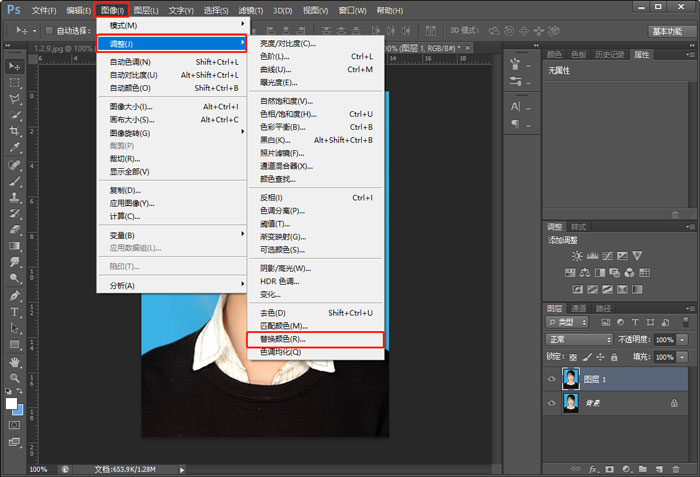The width and height of the screenshot is (700, 477).
Task: Select the Type (T) tool in toolbox
Action: (x=15, y=312)
